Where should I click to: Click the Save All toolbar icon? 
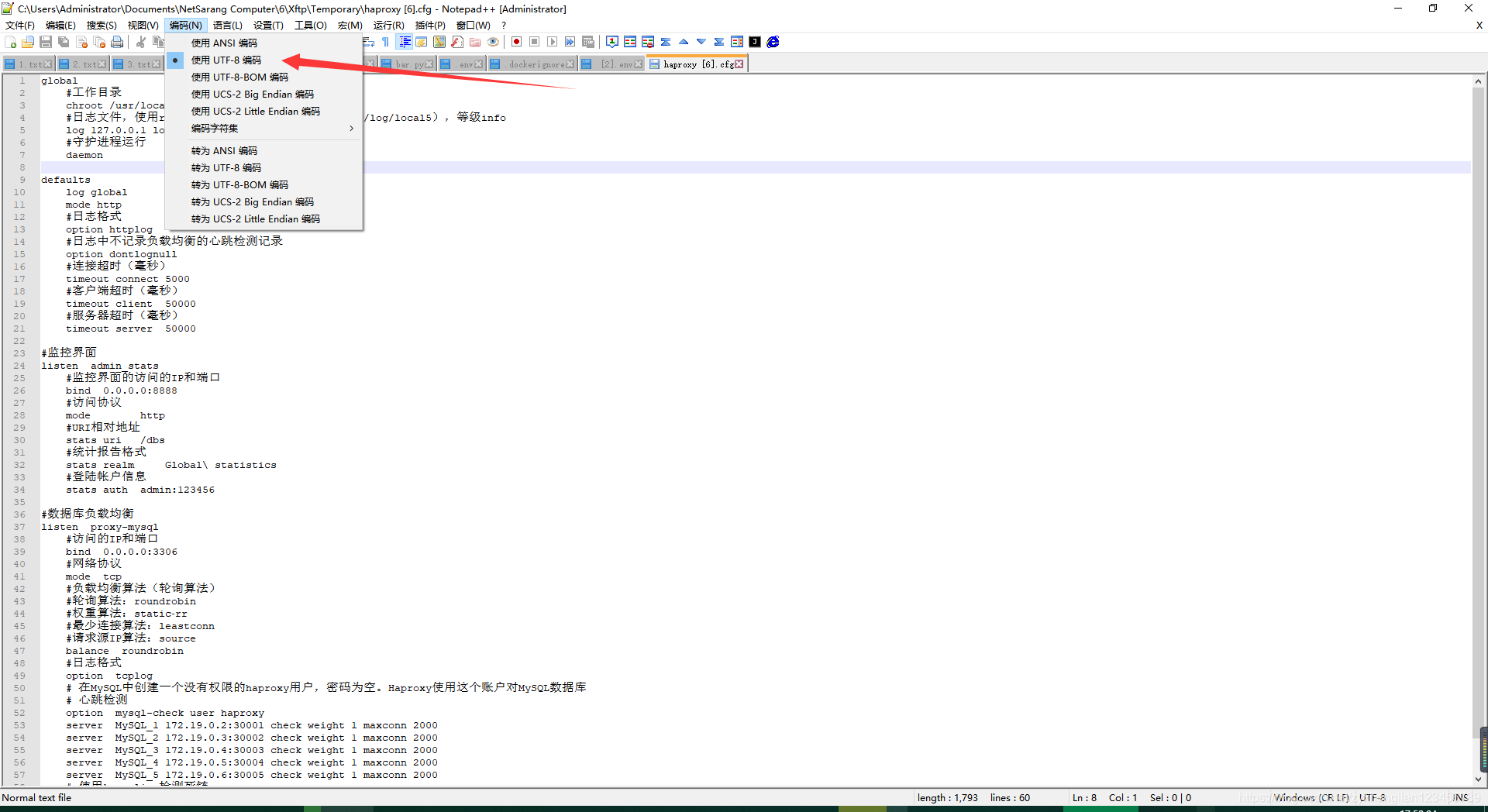click(64, 42)
